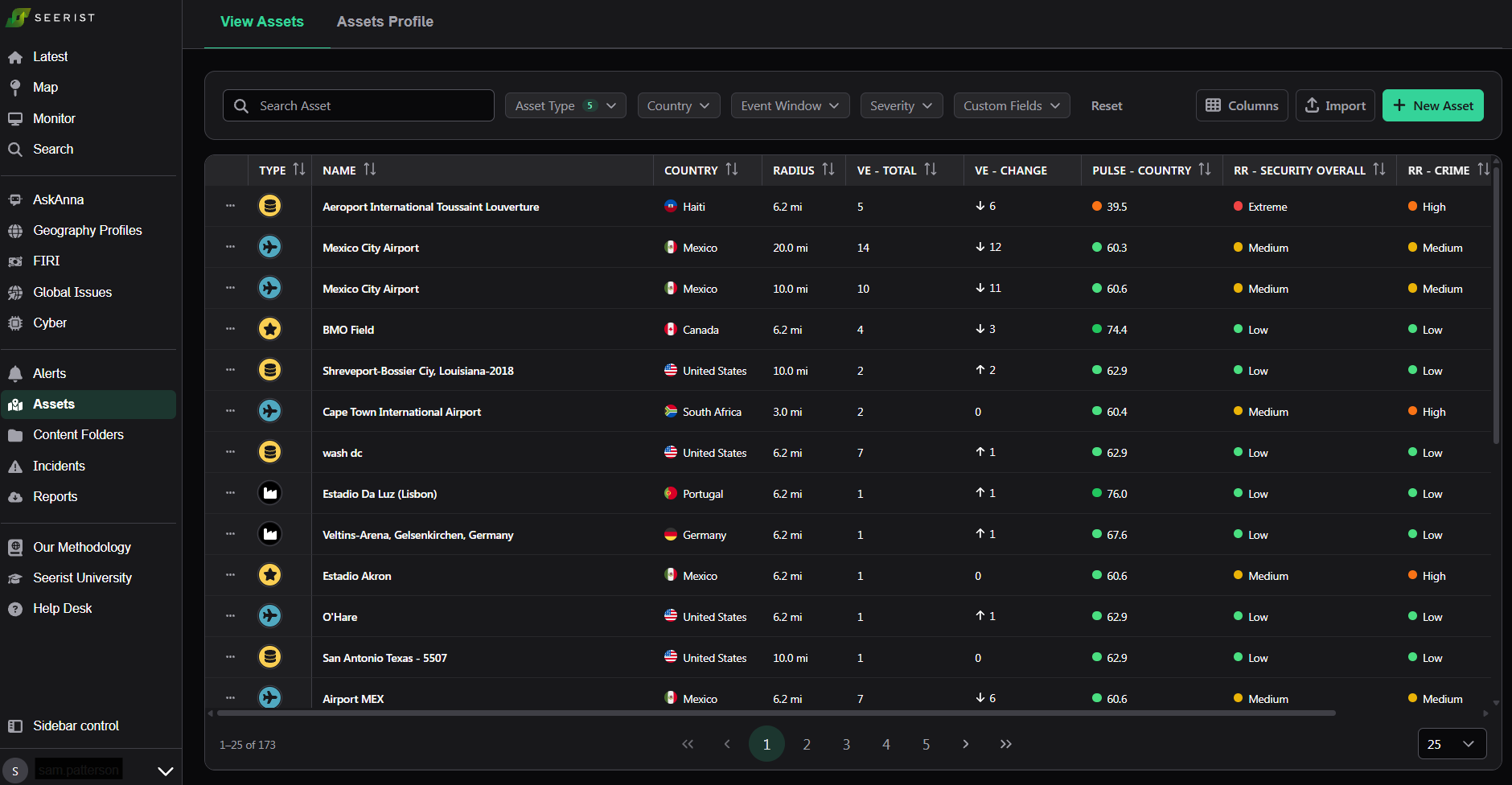Screen dimensions: 1512x785
Task: Open the Monitor screen icon
Action: coord(15,119)
